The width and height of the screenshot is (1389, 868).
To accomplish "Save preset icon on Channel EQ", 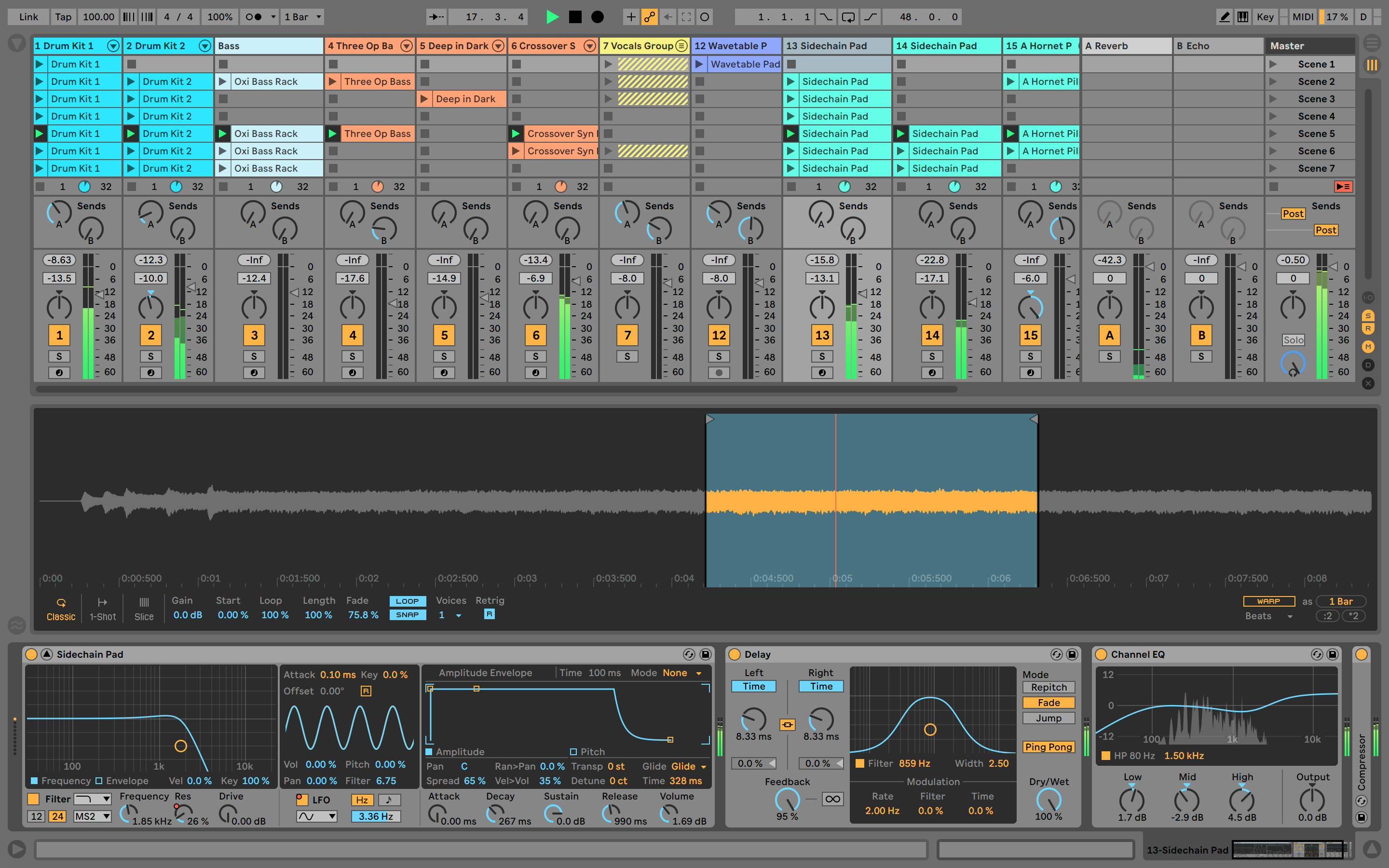I will click(x=1332, y=654).
